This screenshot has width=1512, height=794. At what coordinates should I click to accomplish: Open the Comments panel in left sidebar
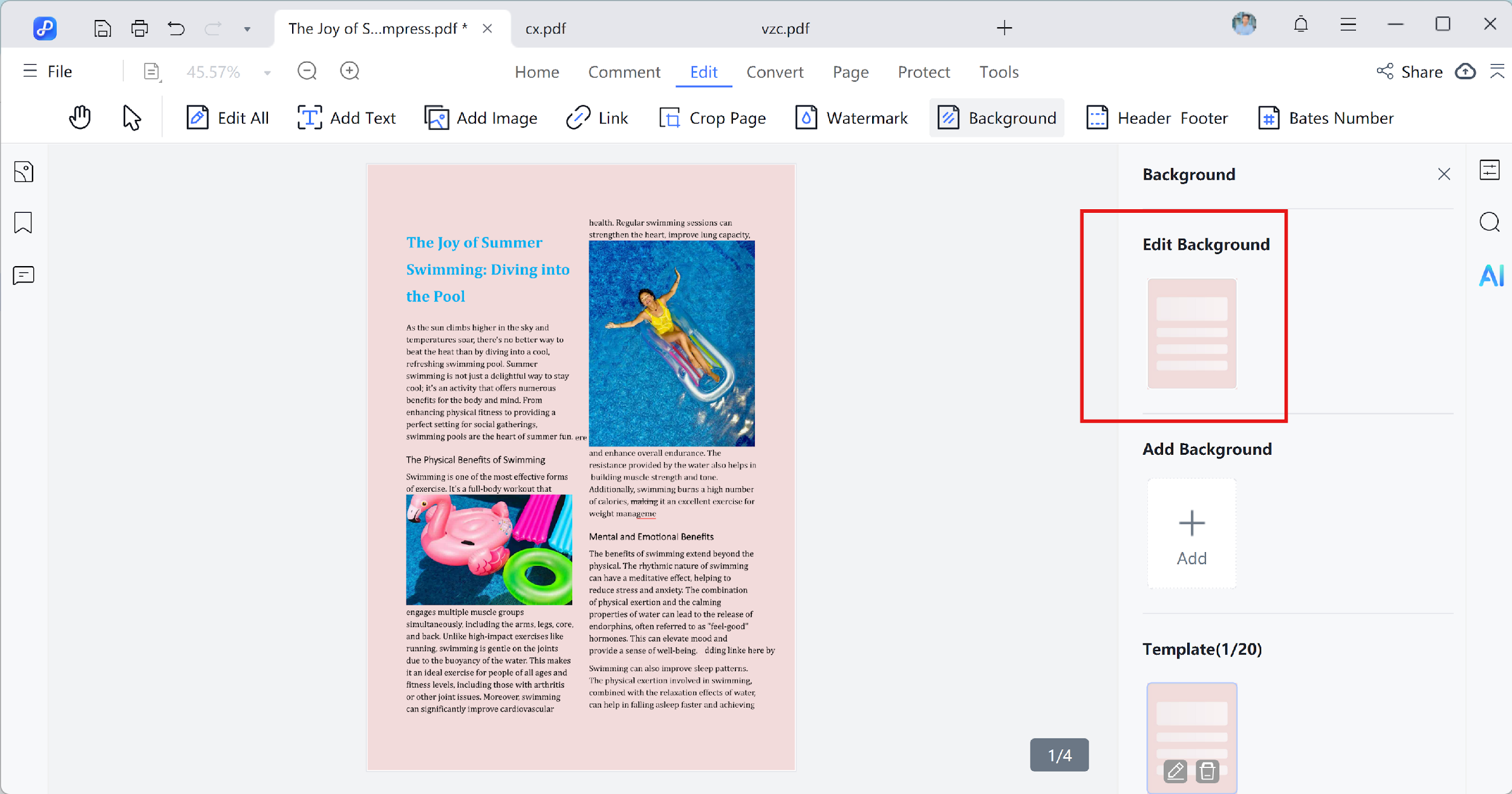(x=24, y=276)
